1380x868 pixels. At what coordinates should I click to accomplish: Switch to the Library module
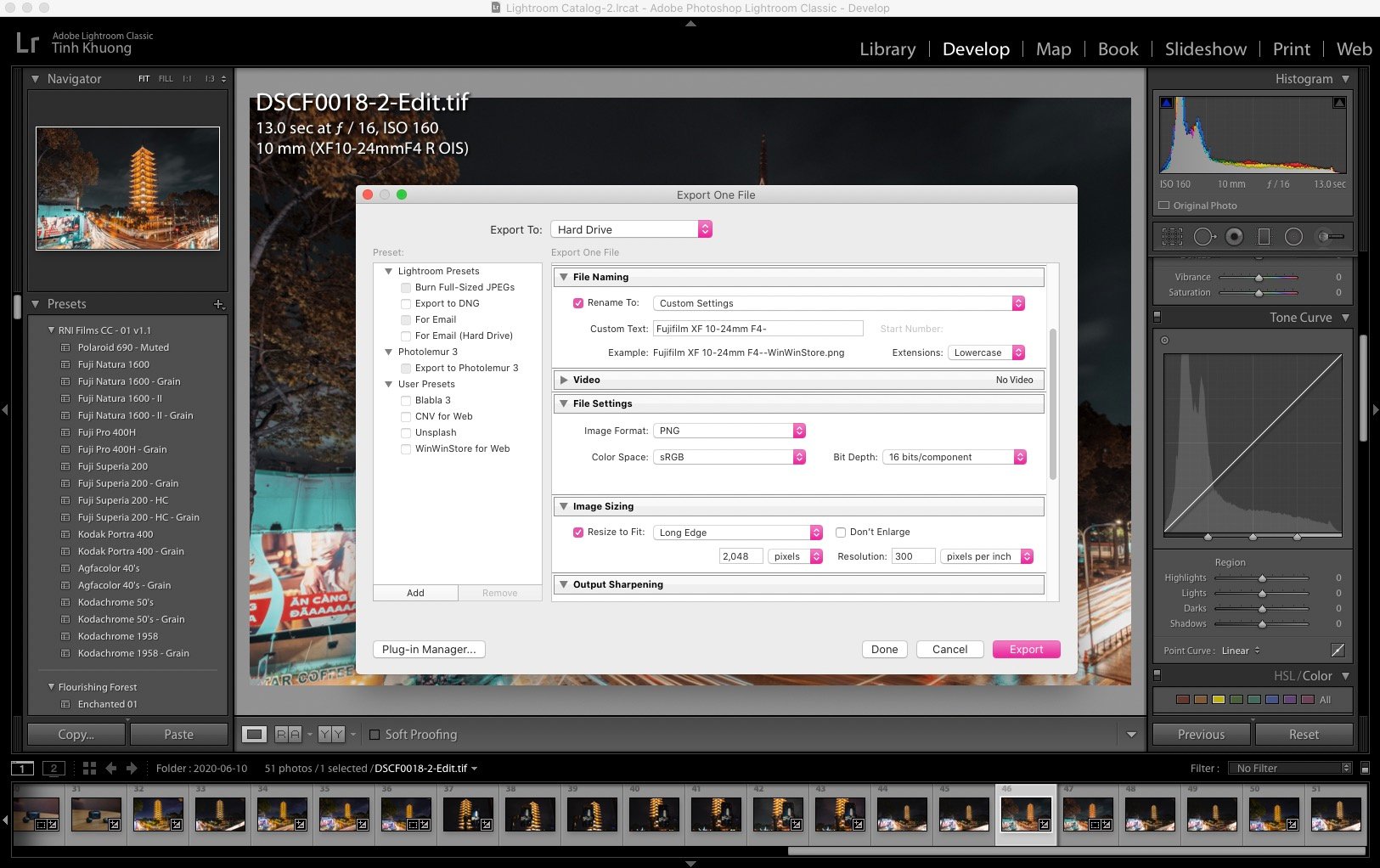pos(887,49)
